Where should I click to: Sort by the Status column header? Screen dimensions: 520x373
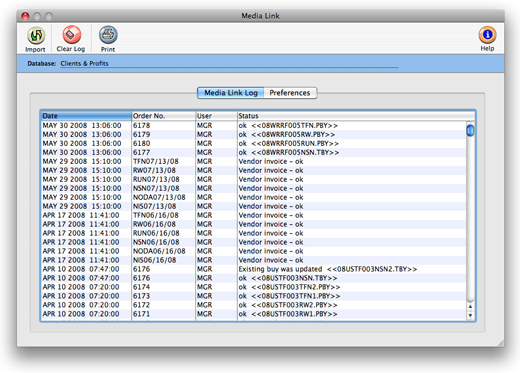click(356, 116)
